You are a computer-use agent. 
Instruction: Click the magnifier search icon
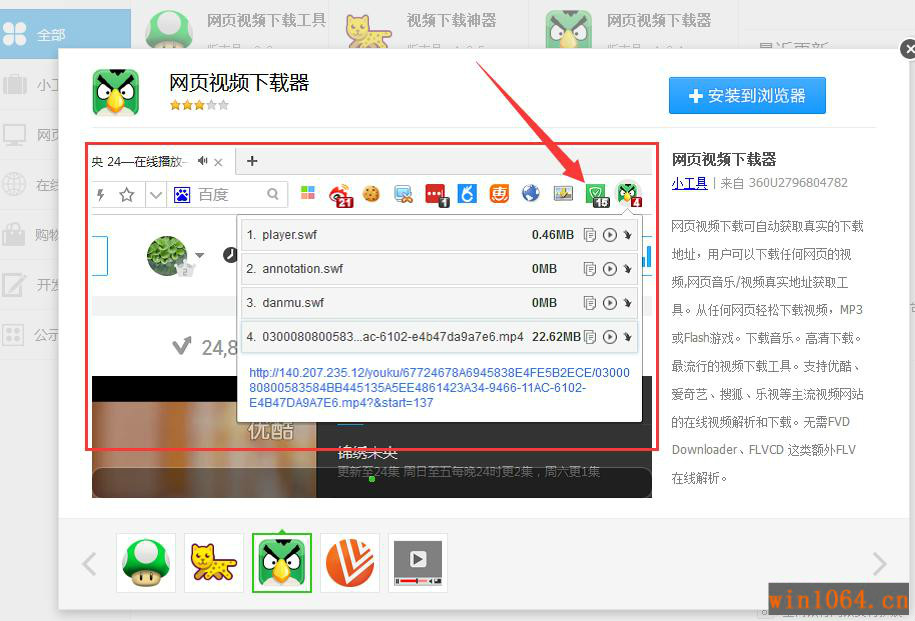(x=273, y=194)
